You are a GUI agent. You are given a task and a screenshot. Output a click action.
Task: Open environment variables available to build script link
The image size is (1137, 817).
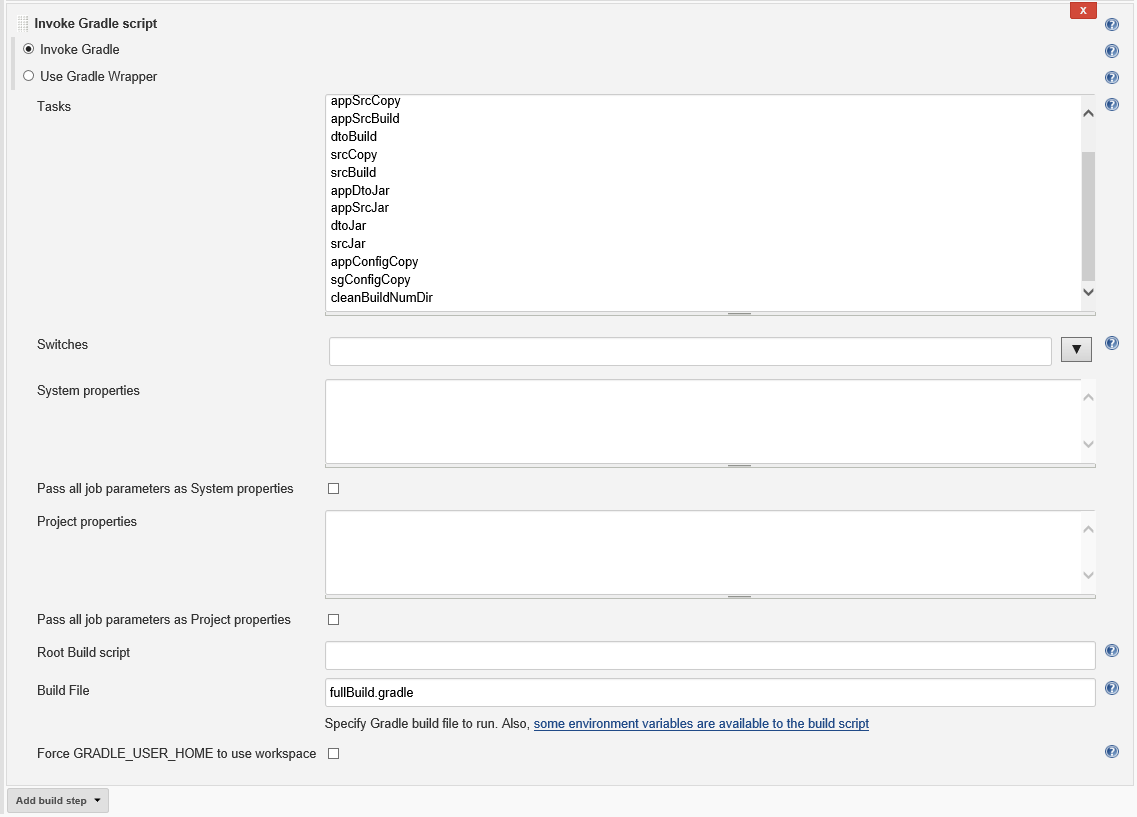[701, 723]
